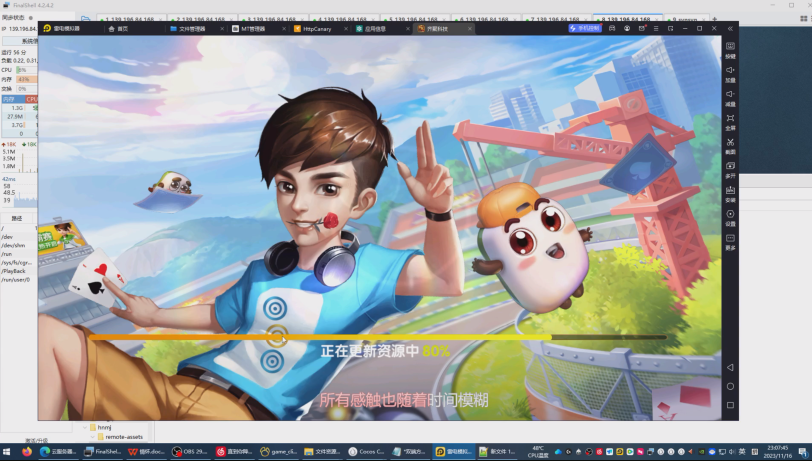Viewport: 812px width, 461px height.
Task: Click the emulator user account icon
Action: [x=627, y=28]
